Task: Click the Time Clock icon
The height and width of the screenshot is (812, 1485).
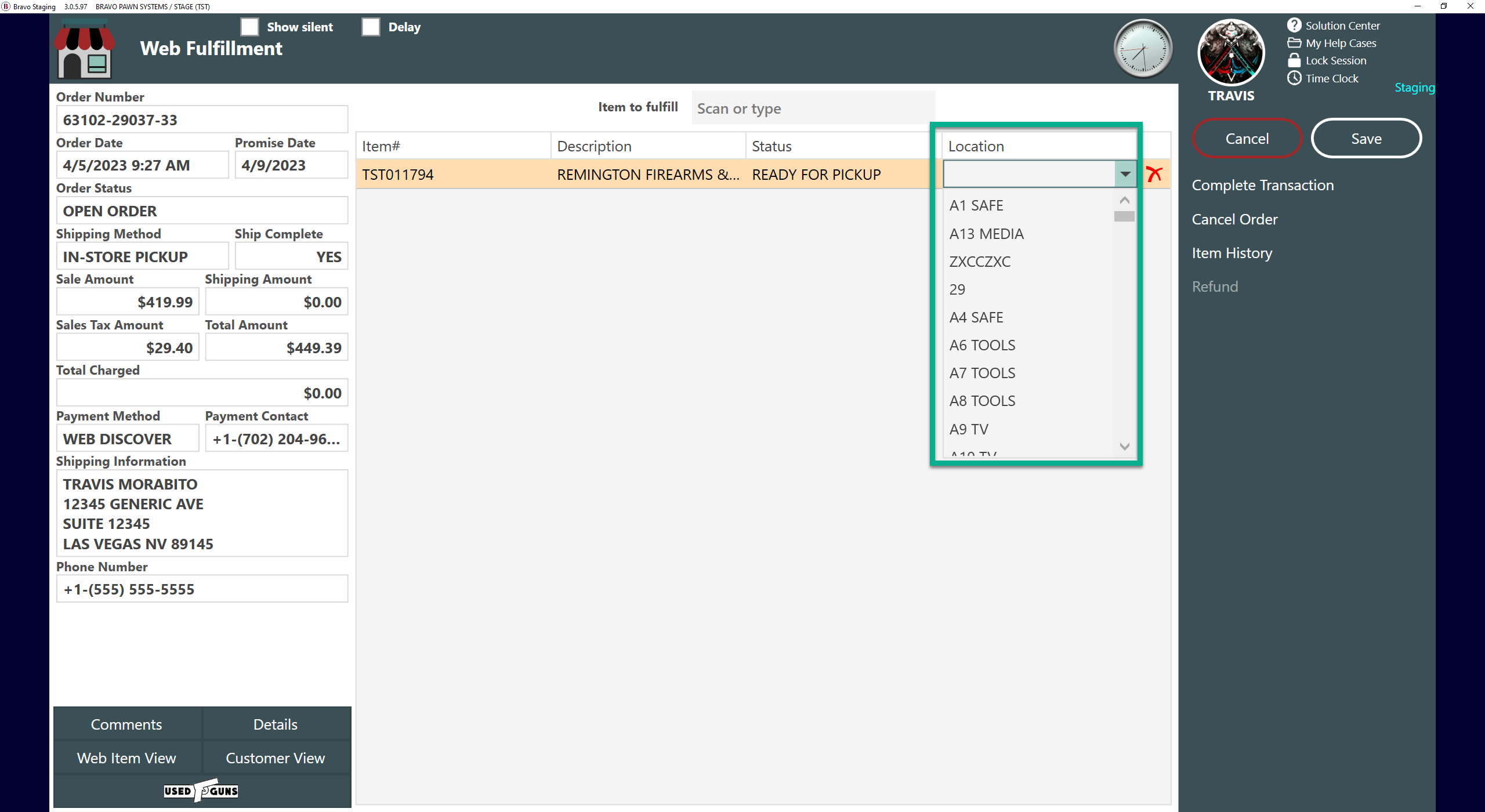Action: (x=1294, y=78)
